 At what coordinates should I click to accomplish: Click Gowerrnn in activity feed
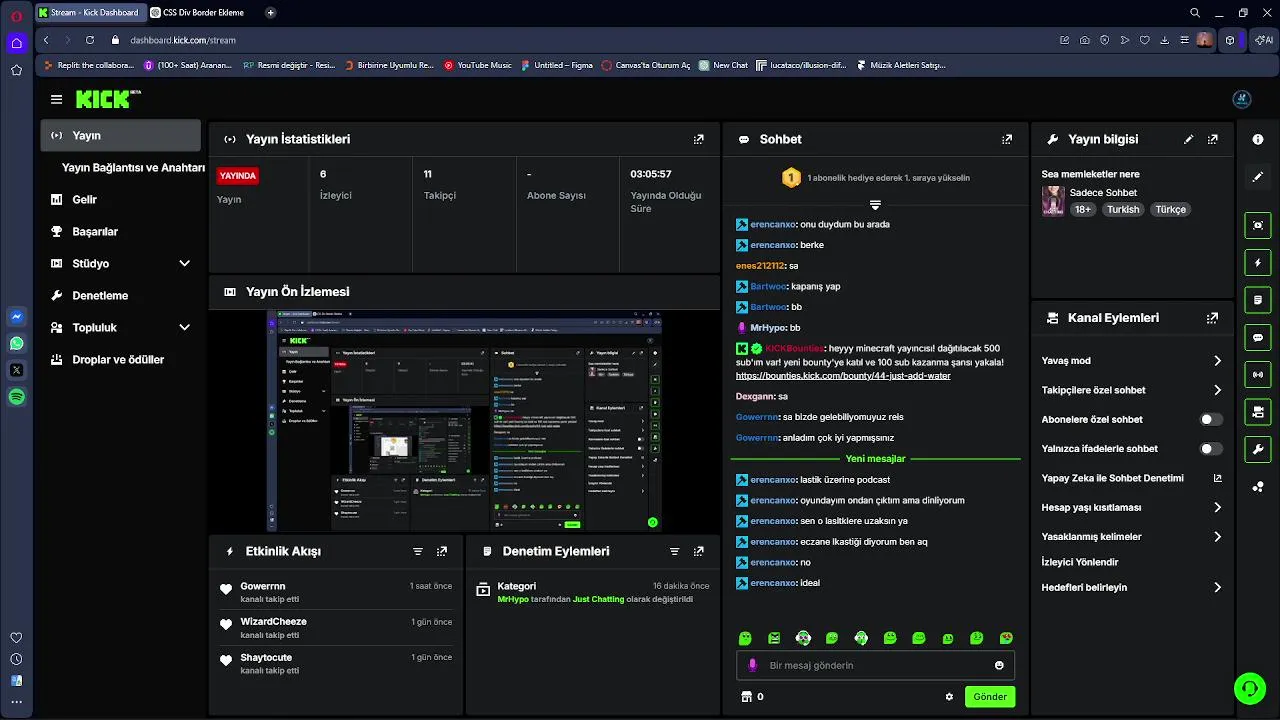[263, 586]
